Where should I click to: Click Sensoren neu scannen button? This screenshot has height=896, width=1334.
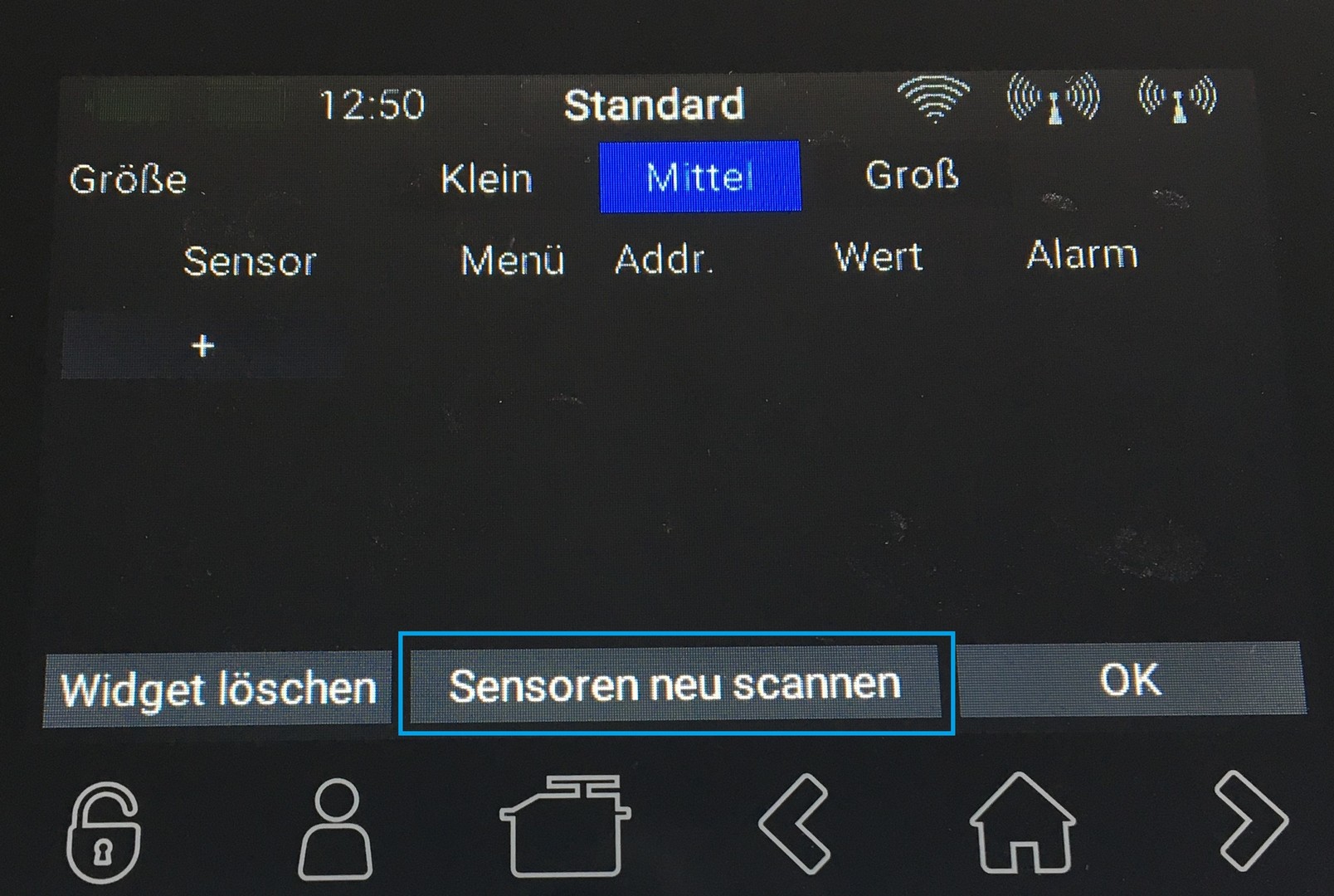(x=675, y=684)
